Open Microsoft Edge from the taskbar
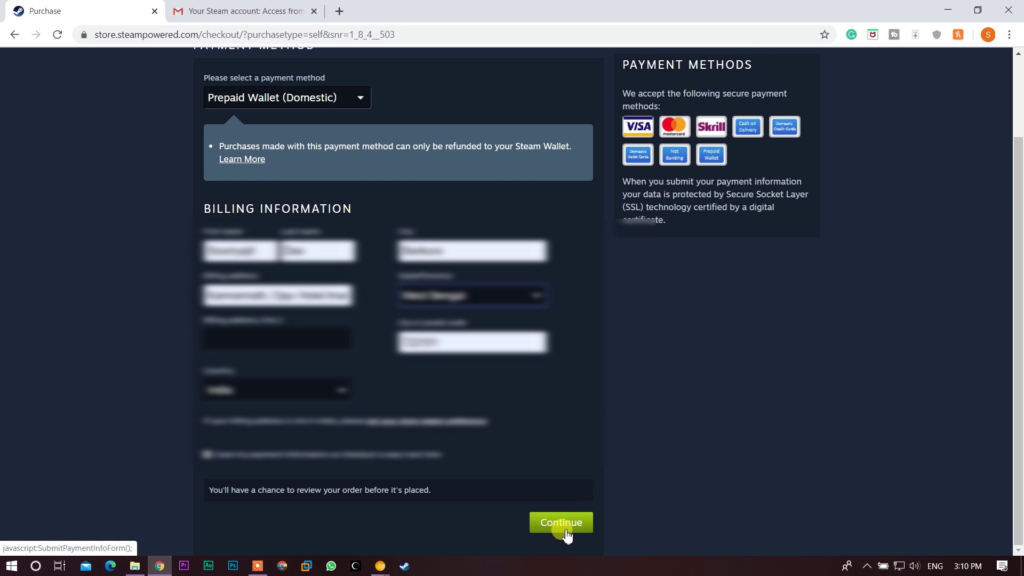Screen dimensions: 1024x576 (110, 566)
